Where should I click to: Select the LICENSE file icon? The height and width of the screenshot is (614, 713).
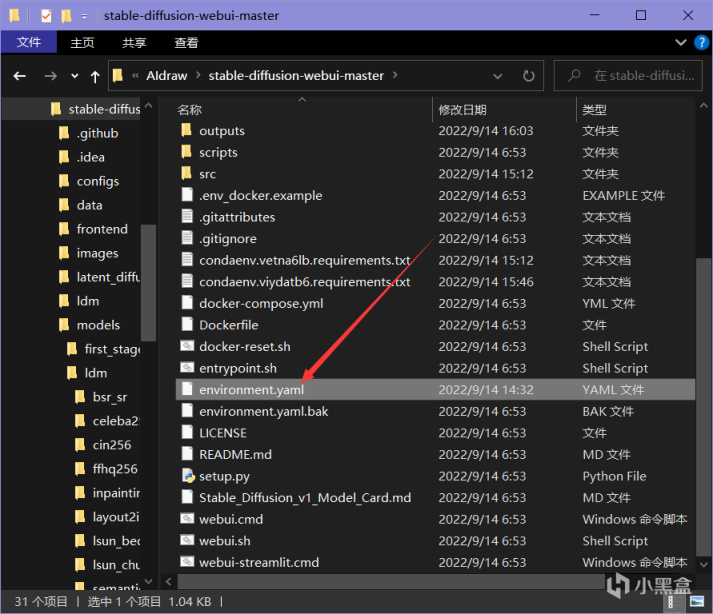pyautogui.click(x=187, y=433)
